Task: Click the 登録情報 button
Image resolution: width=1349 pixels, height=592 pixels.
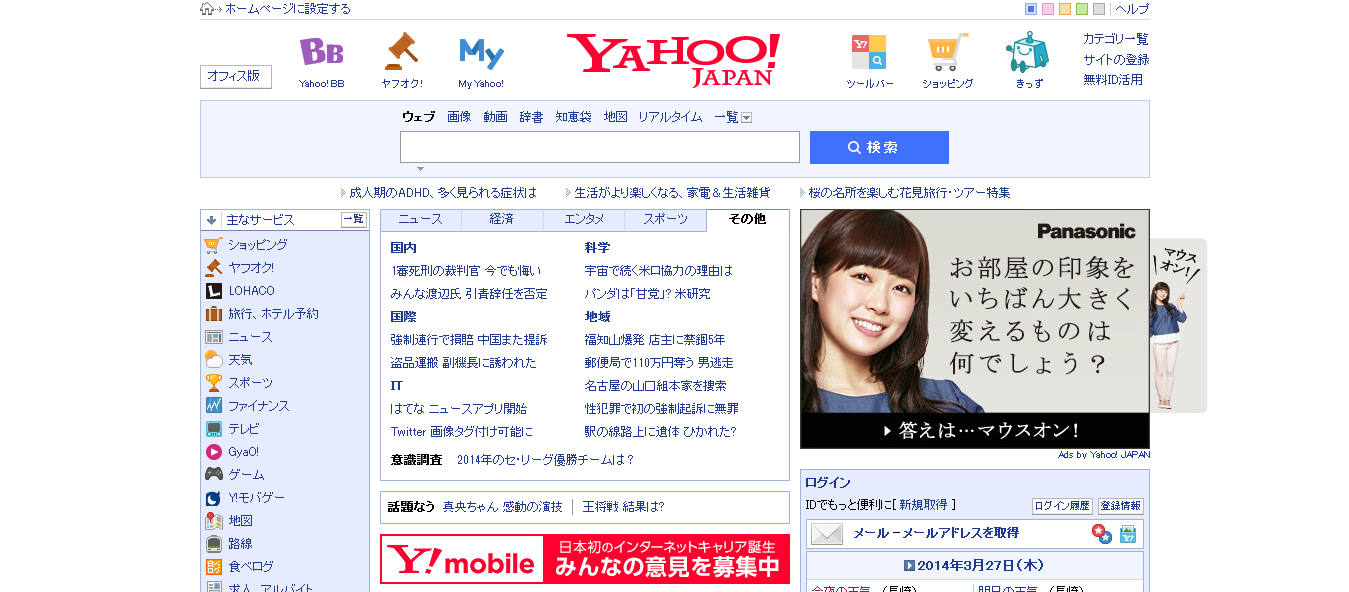Action: [1121, 506]
